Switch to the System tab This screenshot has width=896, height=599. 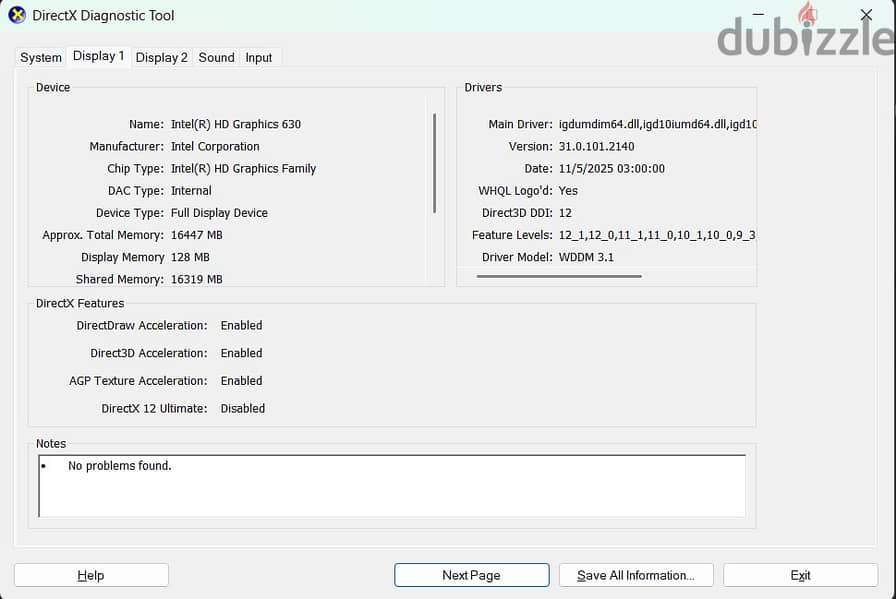tap(41, 58)
